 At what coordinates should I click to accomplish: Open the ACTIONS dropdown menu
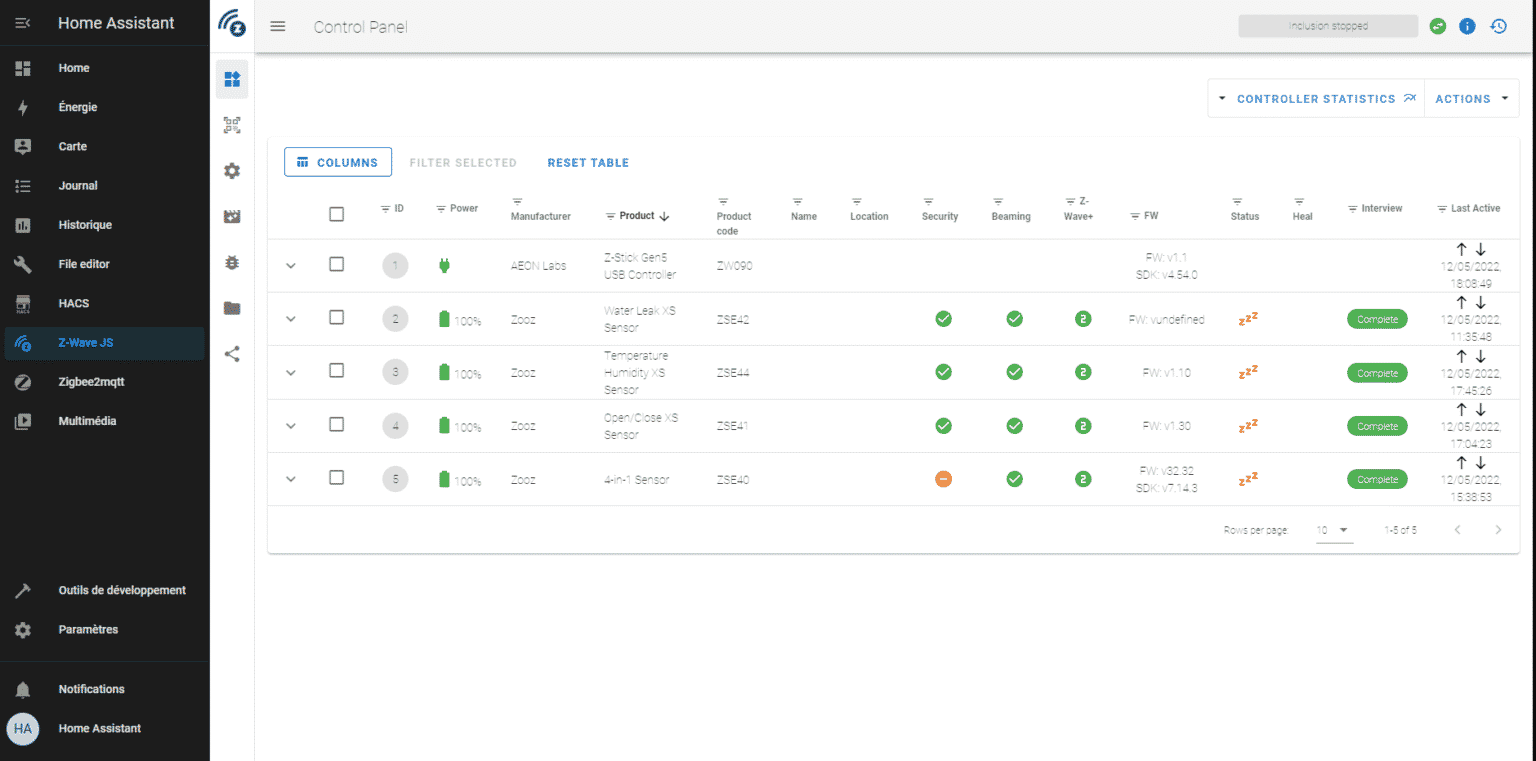click(1469, 98)
